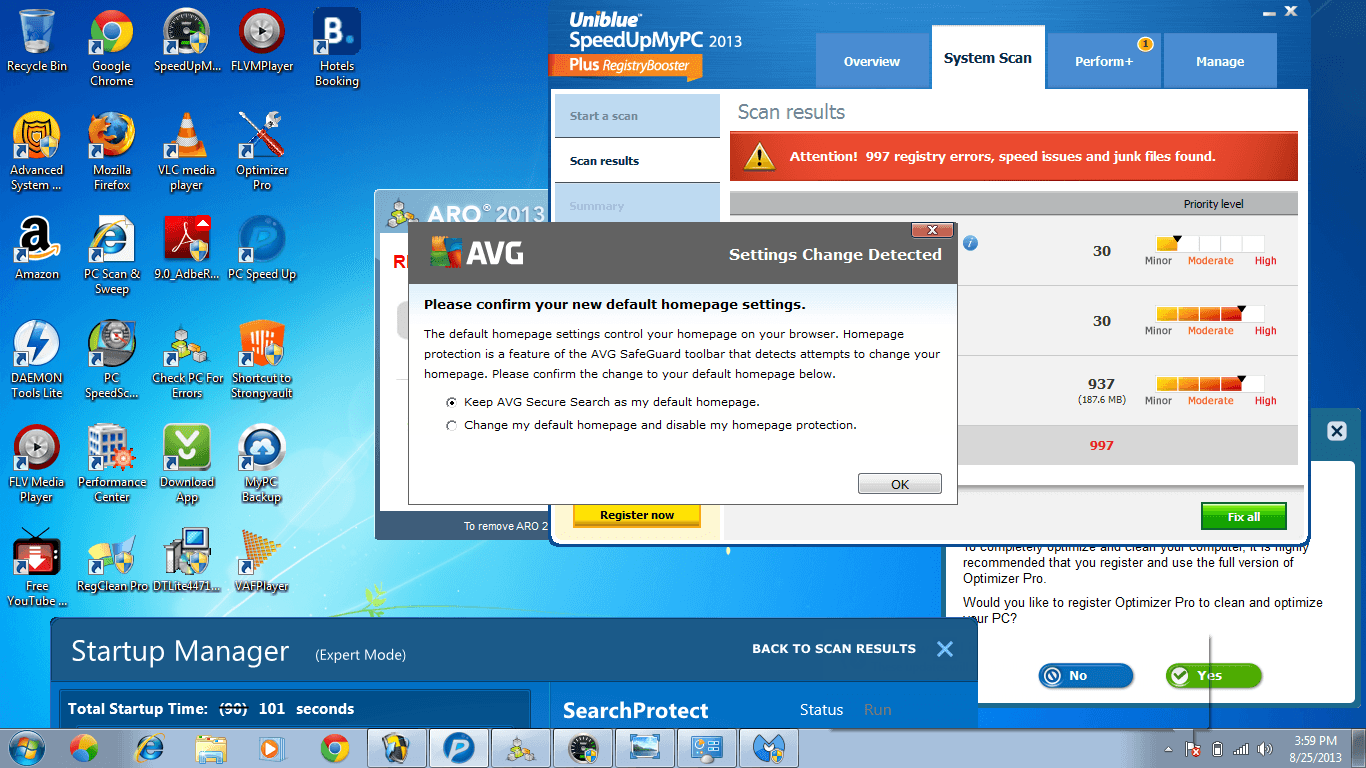This screenshot has height=768, width=1366.
Task: Switch to PC Speed Up taskbar window
Action: (x=458, y=747)
